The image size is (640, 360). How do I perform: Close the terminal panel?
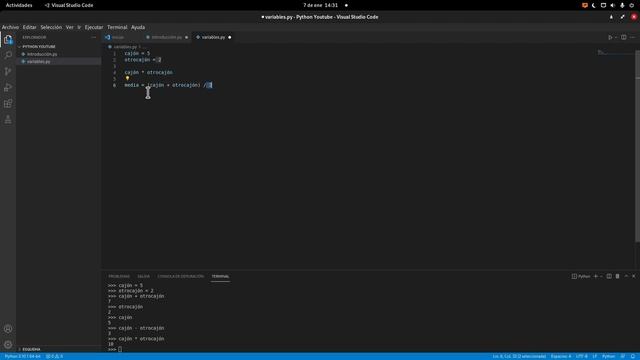pos(633,276)
